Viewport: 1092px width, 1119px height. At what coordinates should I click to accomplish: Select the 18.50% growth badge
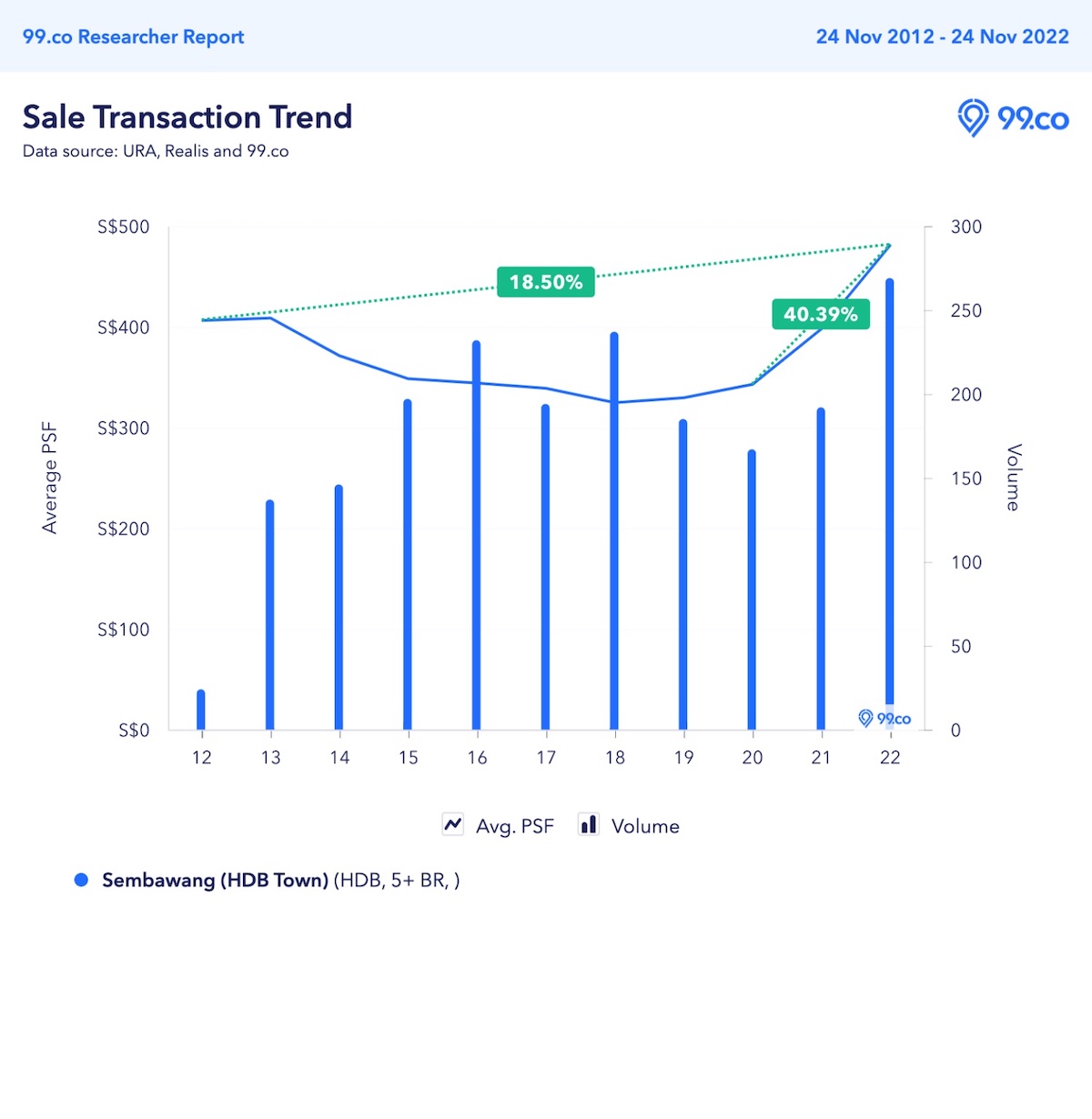(545, 282)
